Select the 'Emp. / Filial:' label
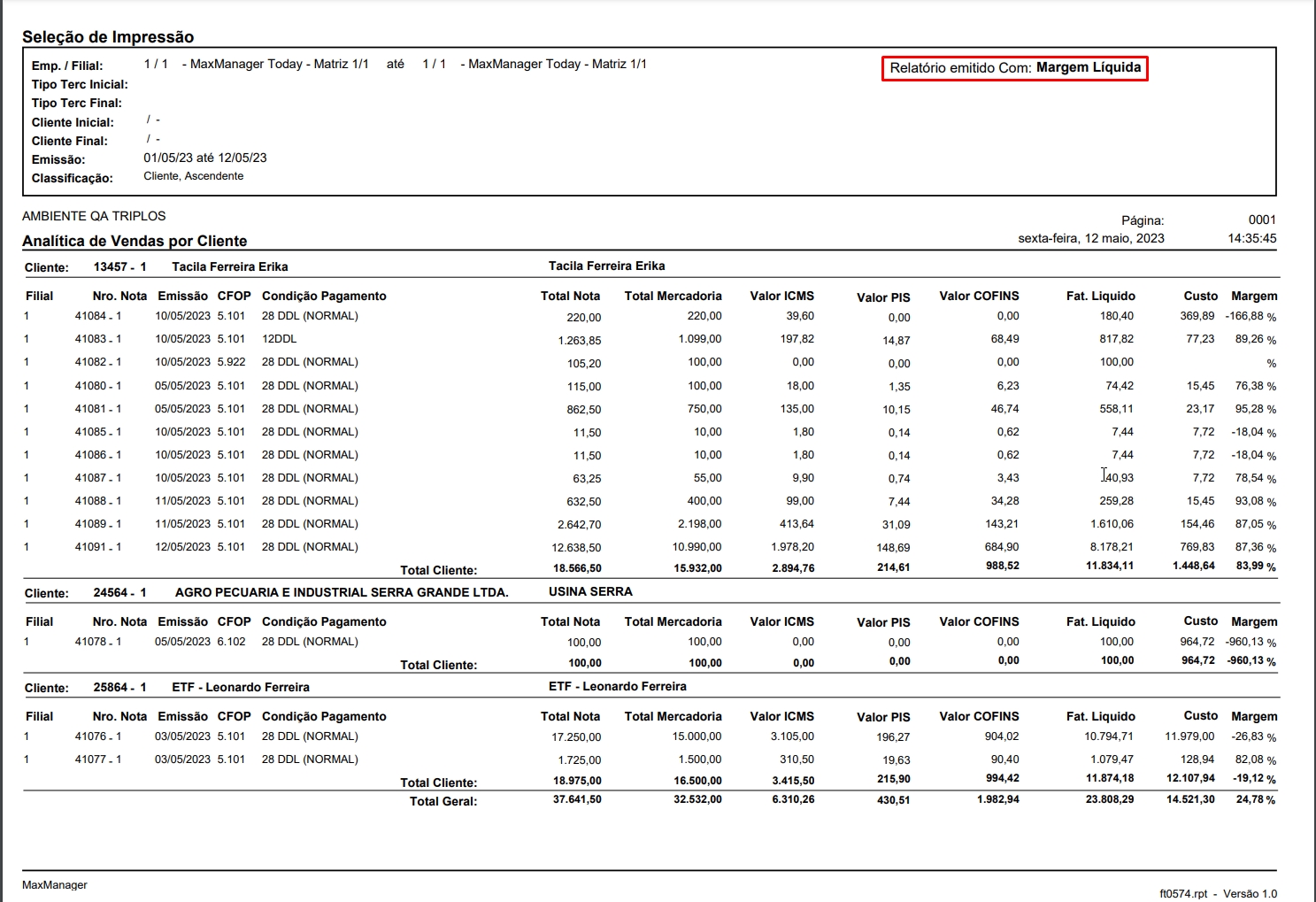 [x=67, y=66]
